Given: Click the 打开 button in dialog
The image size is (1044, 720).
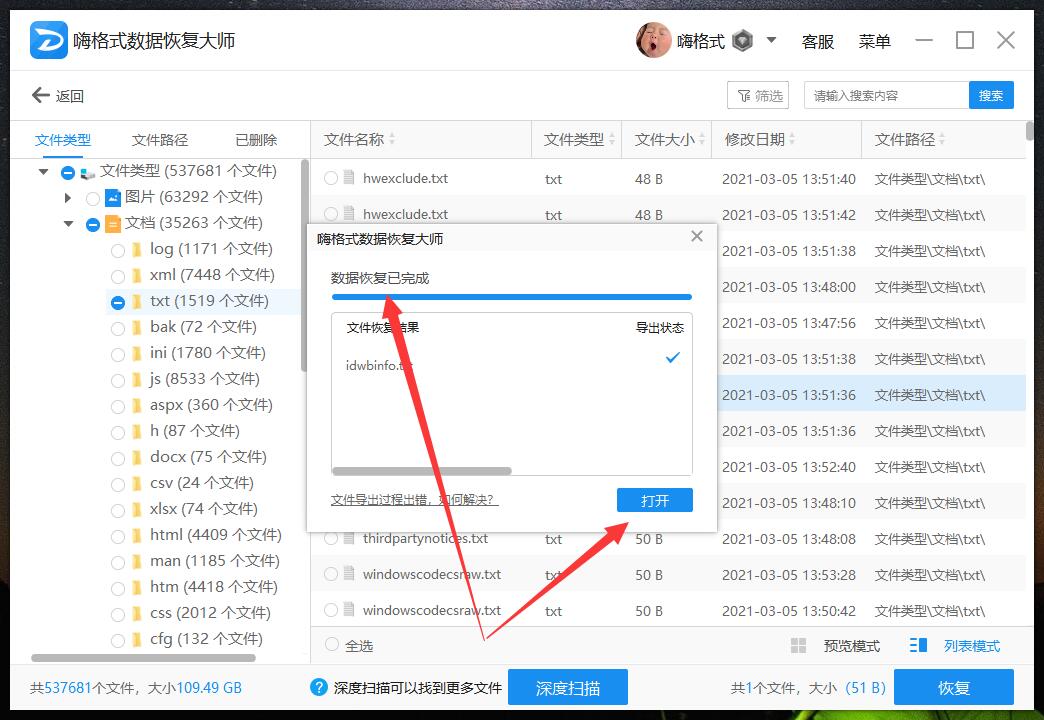Looking at the screenshot, I should [x=654, y=500].
